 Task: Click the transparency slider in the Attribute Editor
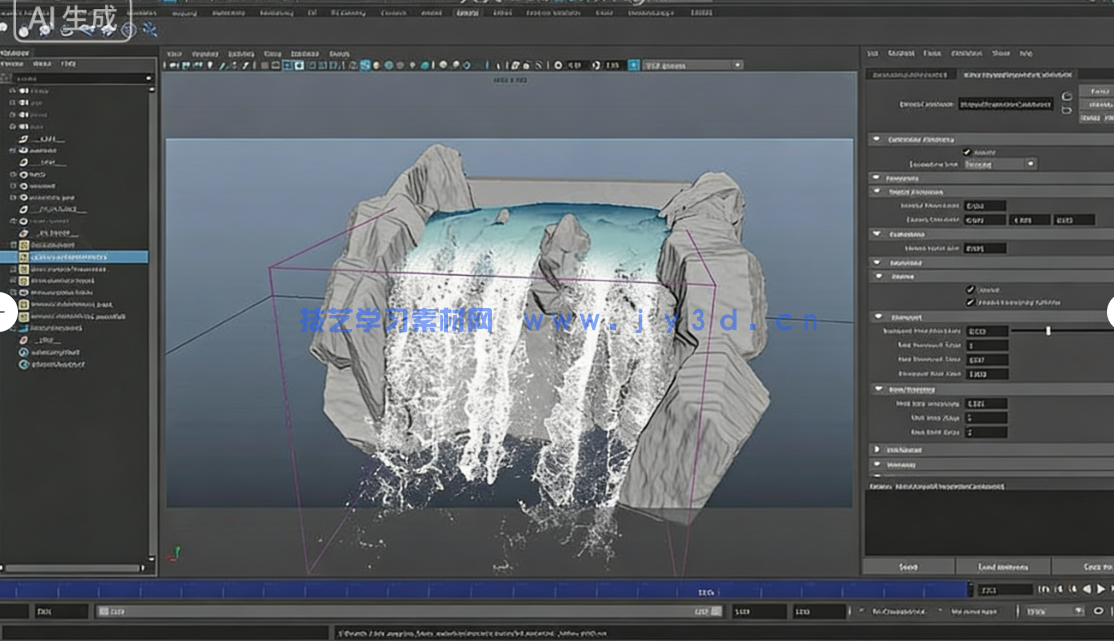coord(1047,330)
